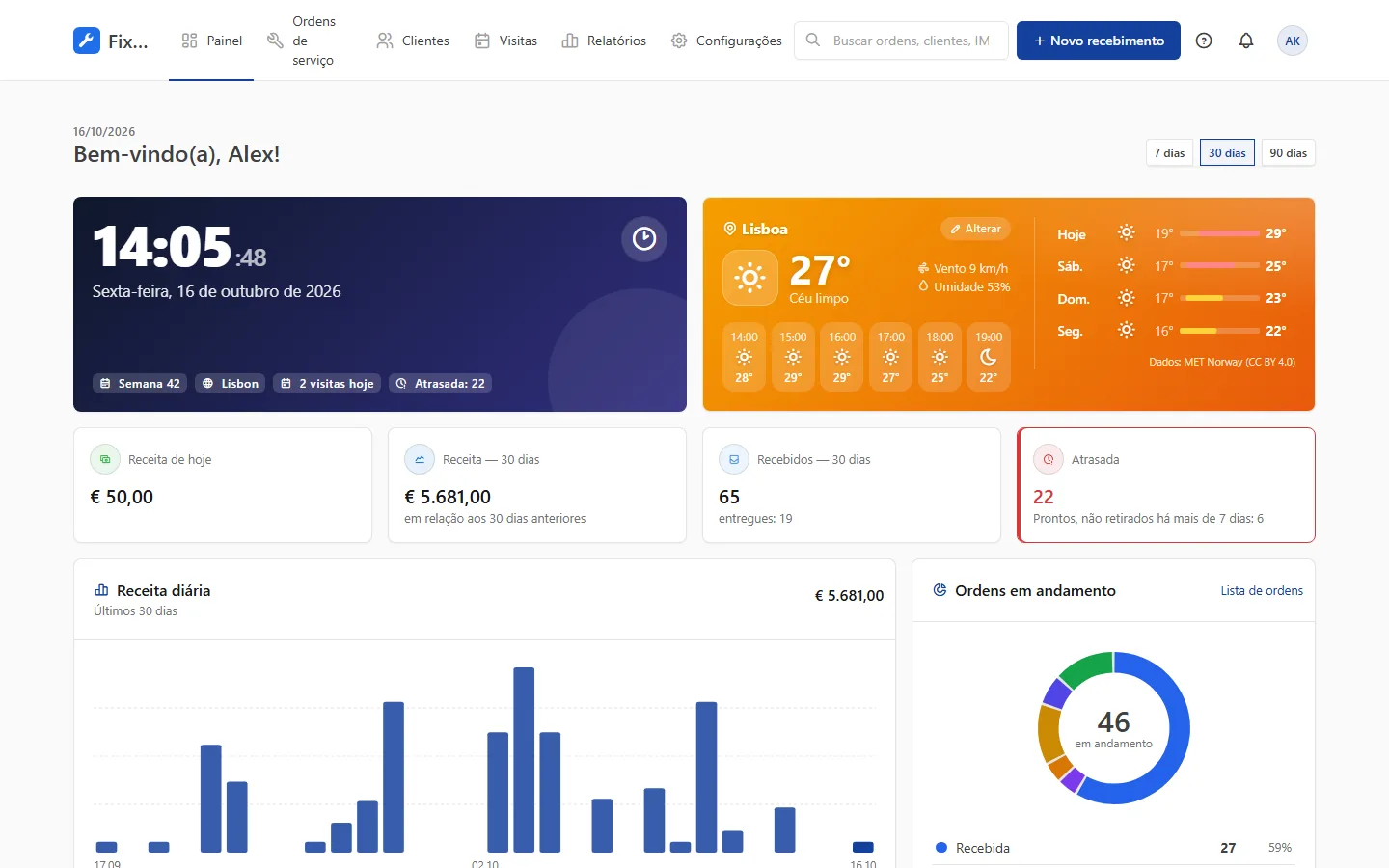Image resolution: width=1389 pixels, height=868 pixels.
Task: Click the Receita — 30 dias chart icon
Action: tap(420, 459)
